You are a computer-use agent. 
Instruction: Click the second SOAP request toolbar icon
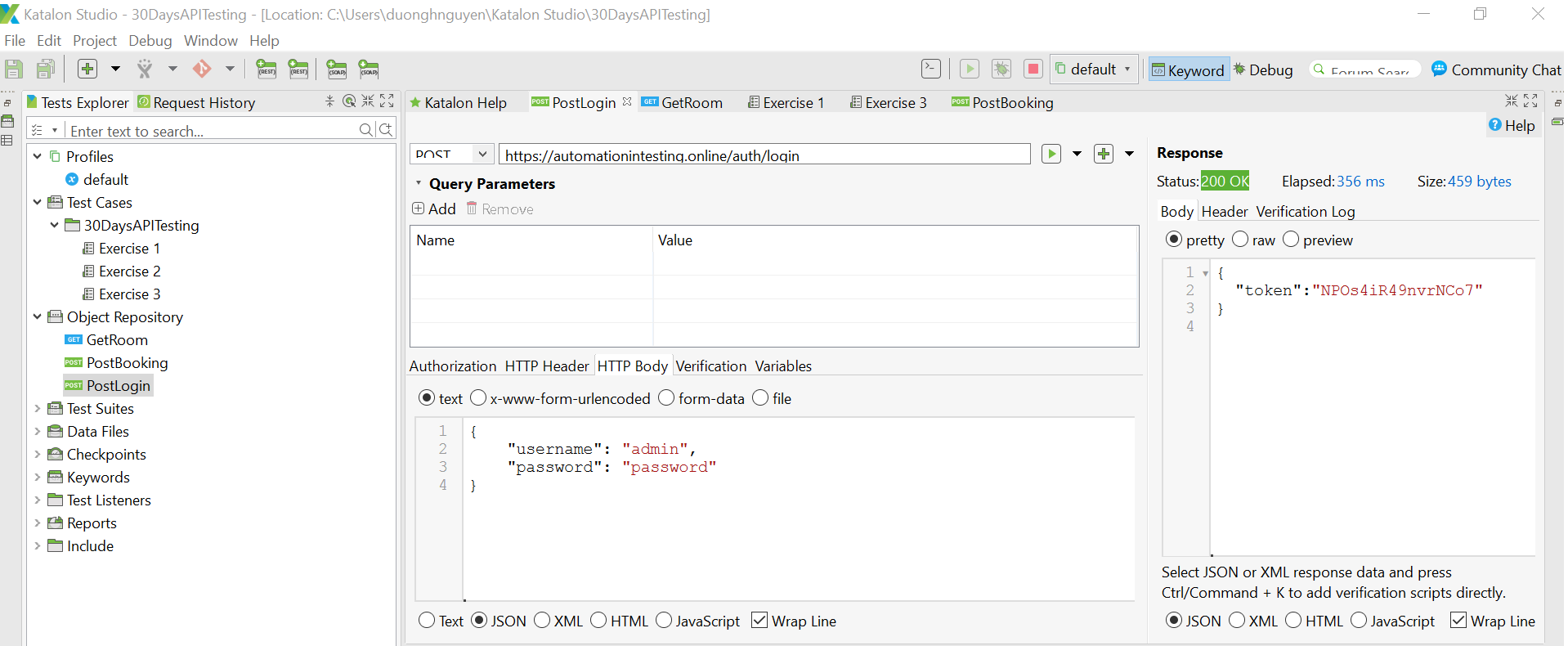[369, 69]
